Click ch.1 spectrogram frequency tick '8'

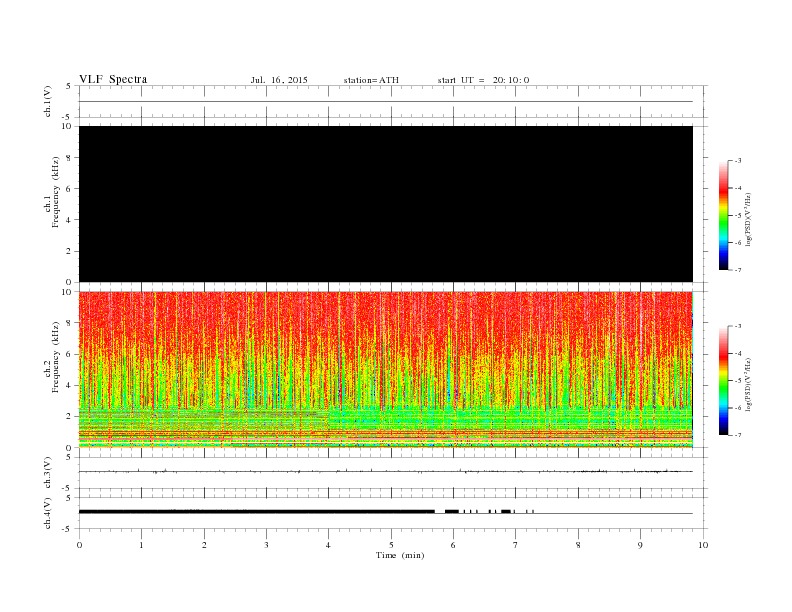(69, 158)
